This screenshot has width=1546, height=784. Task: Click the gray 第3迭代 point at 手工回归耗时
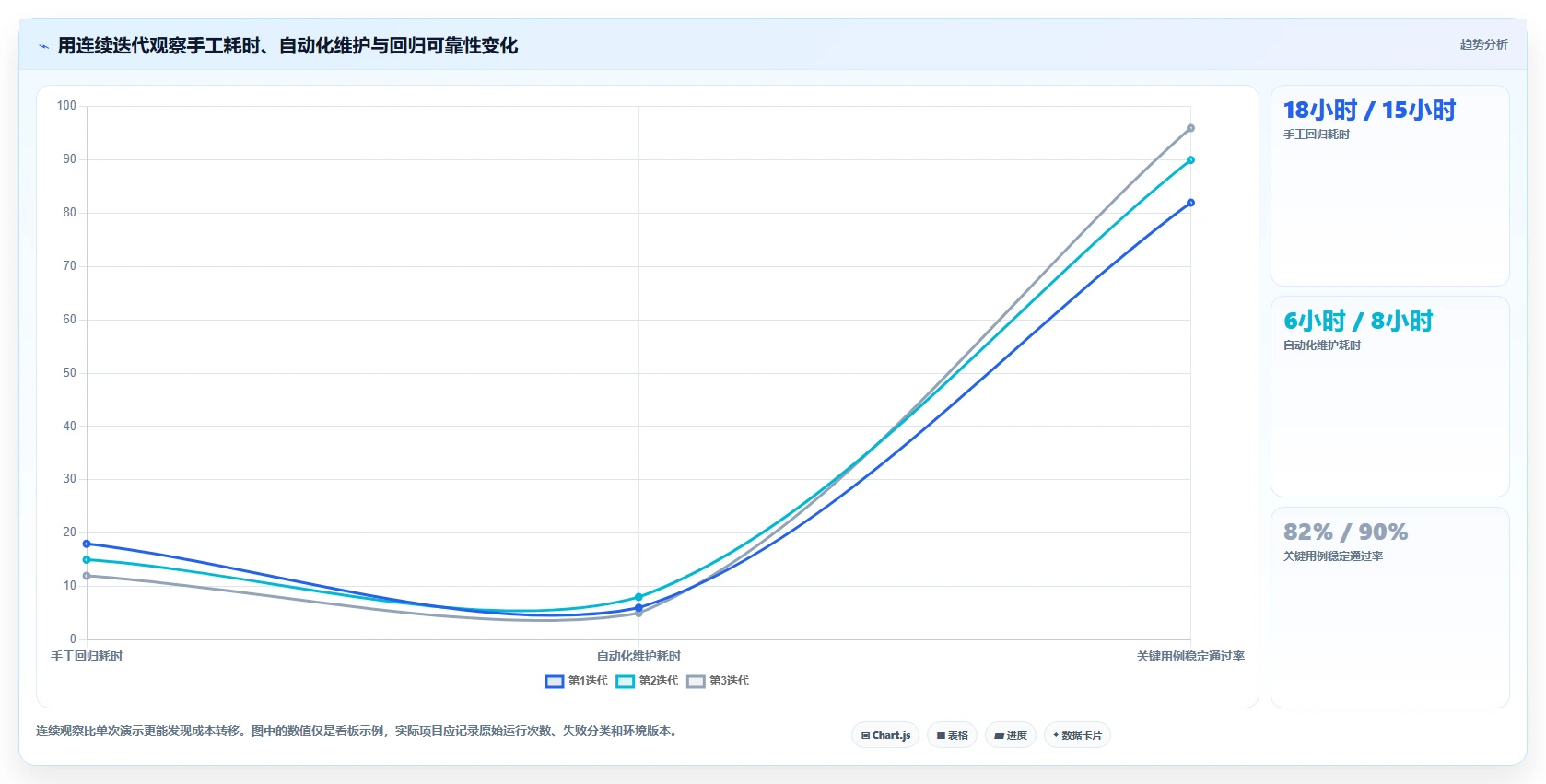(87, 576)
